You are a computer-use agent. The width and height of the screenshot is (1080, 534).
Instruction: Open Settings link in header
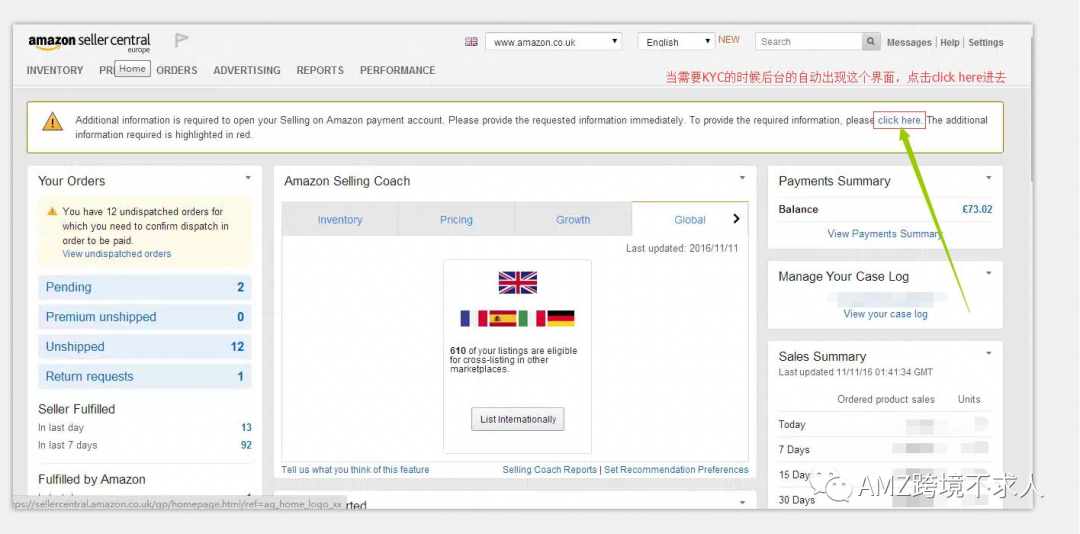[986, 43]
